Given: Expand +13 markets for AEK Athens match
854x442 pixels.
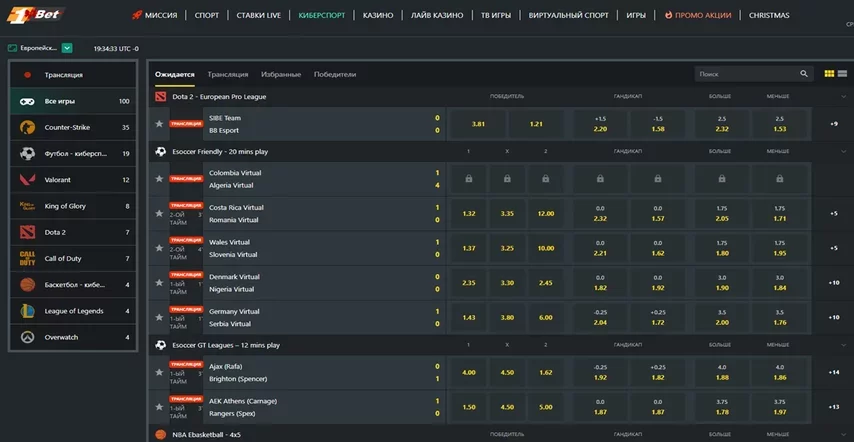Looking at the screenshot, I should tap(834, 407).
